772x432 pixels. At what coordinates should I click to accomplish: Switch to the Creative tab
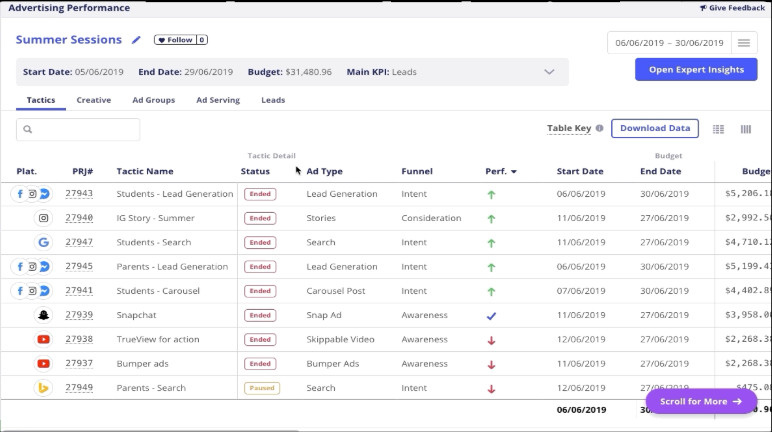[94, 100]
